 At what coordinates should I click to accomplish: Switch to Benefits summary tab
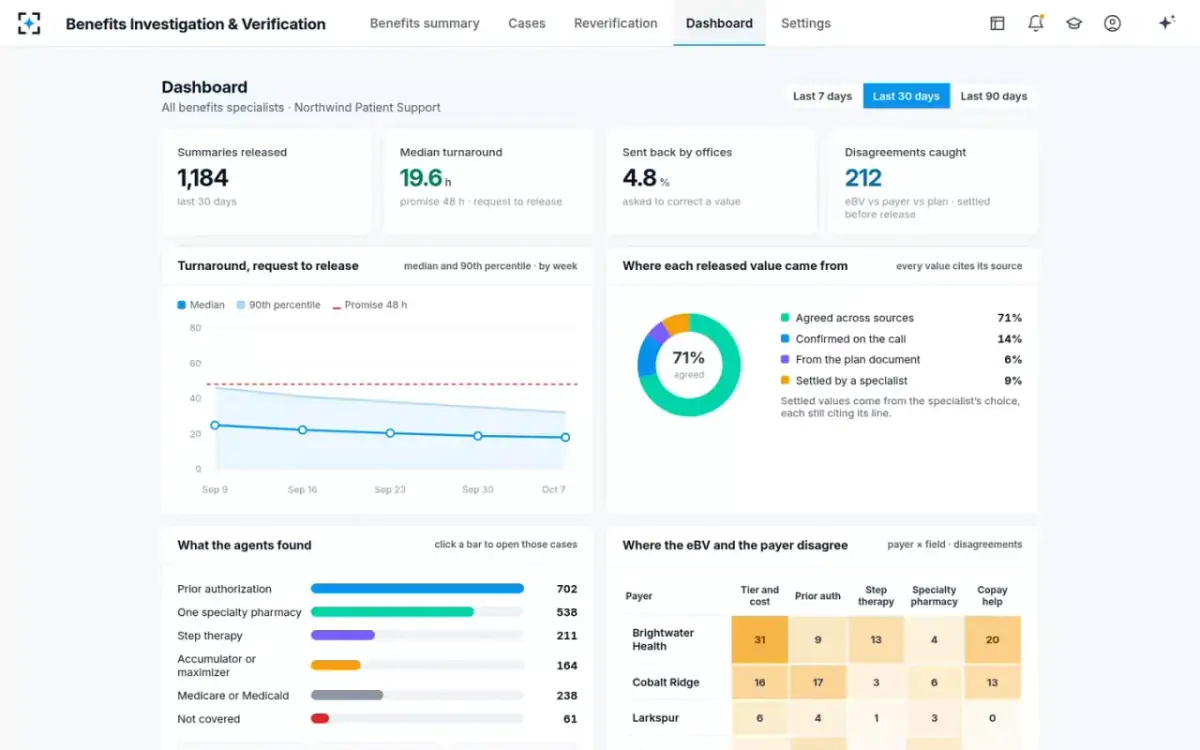(424, 23)
